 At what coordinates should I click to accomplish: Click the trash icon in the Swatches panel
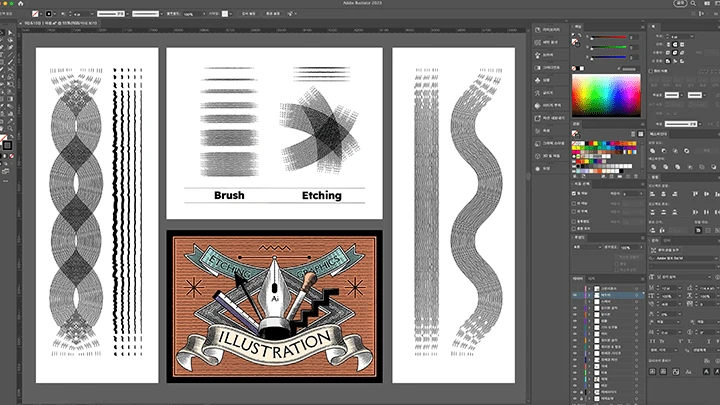coord(636,176)
